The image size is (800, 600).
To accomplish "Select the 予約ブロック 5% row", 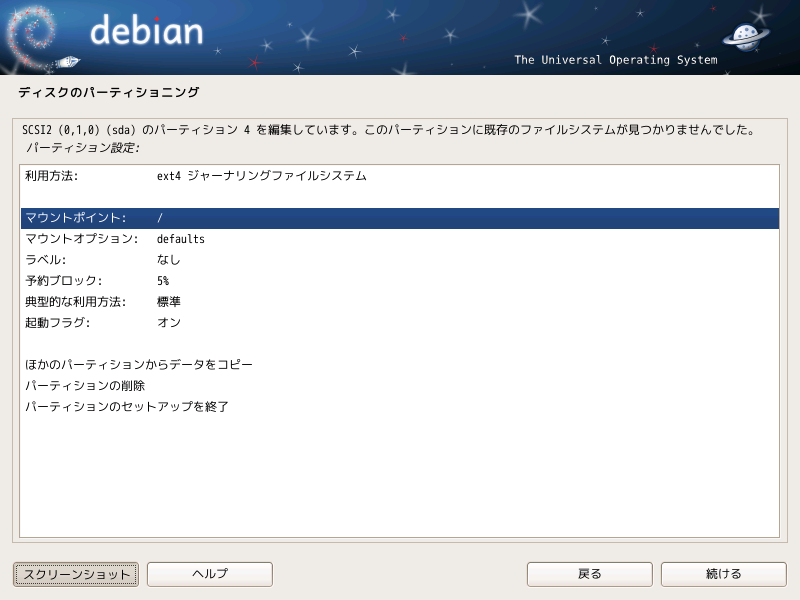I will (399, 281).
